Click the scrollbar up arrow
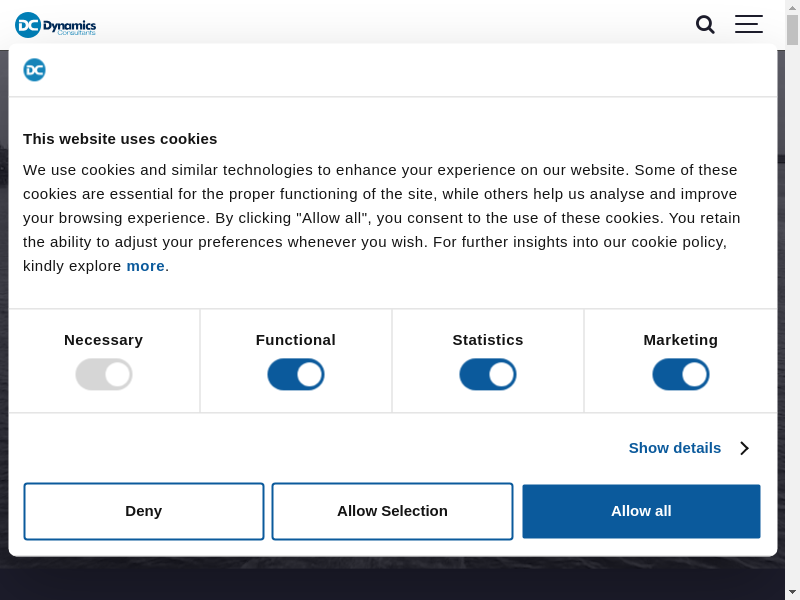800x600 pixels. [792, 7]
